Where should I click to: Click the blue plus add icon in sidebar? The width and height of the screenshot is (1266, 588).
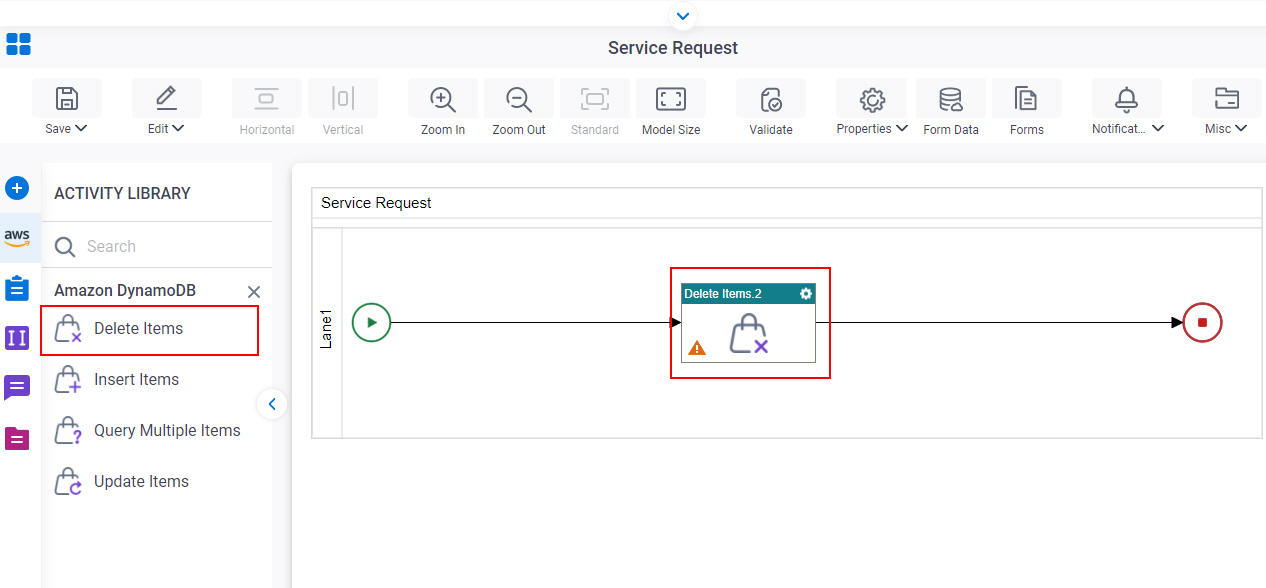tap(17, 188)
